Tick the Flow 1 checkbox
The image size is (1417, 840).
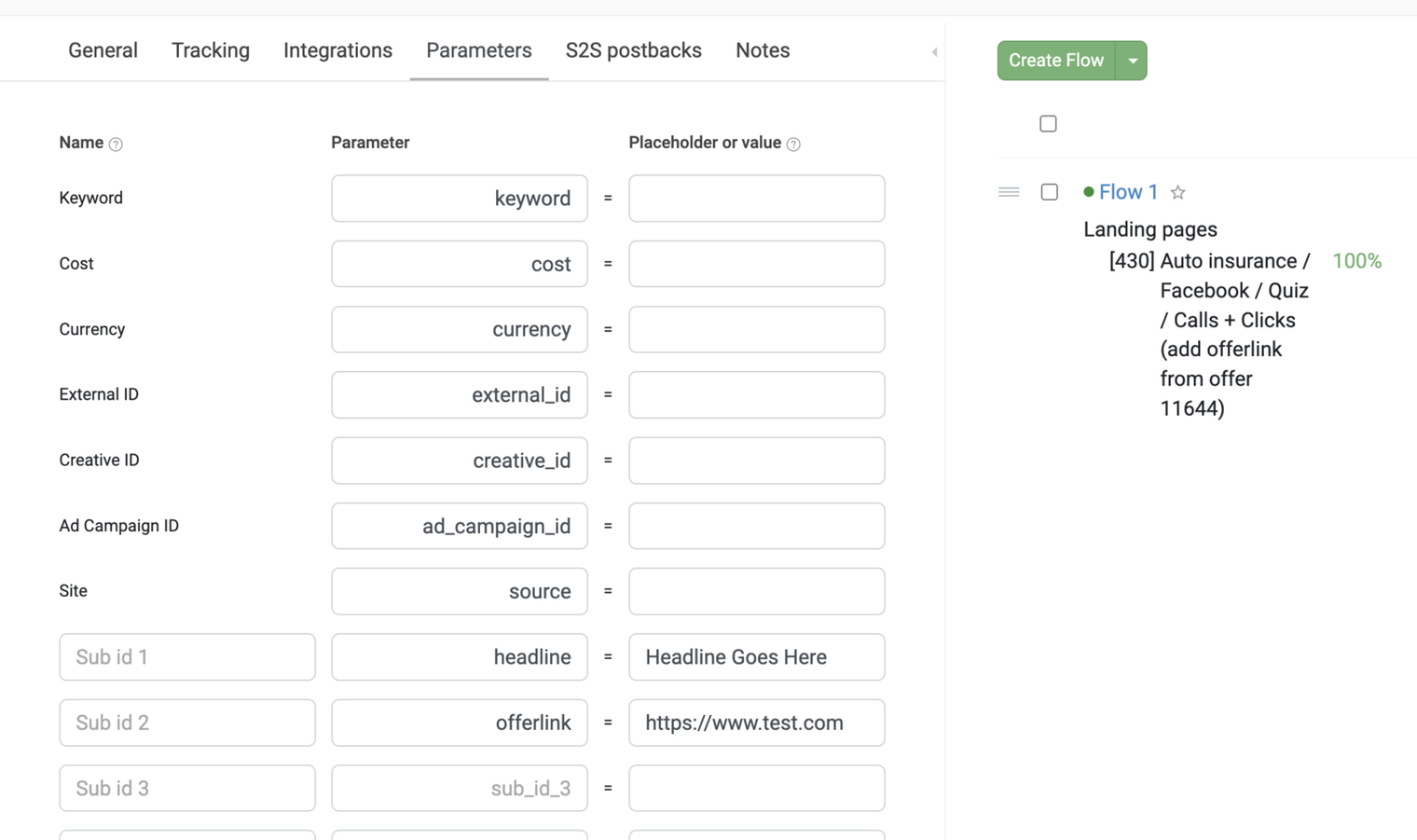coord(1050,192)
